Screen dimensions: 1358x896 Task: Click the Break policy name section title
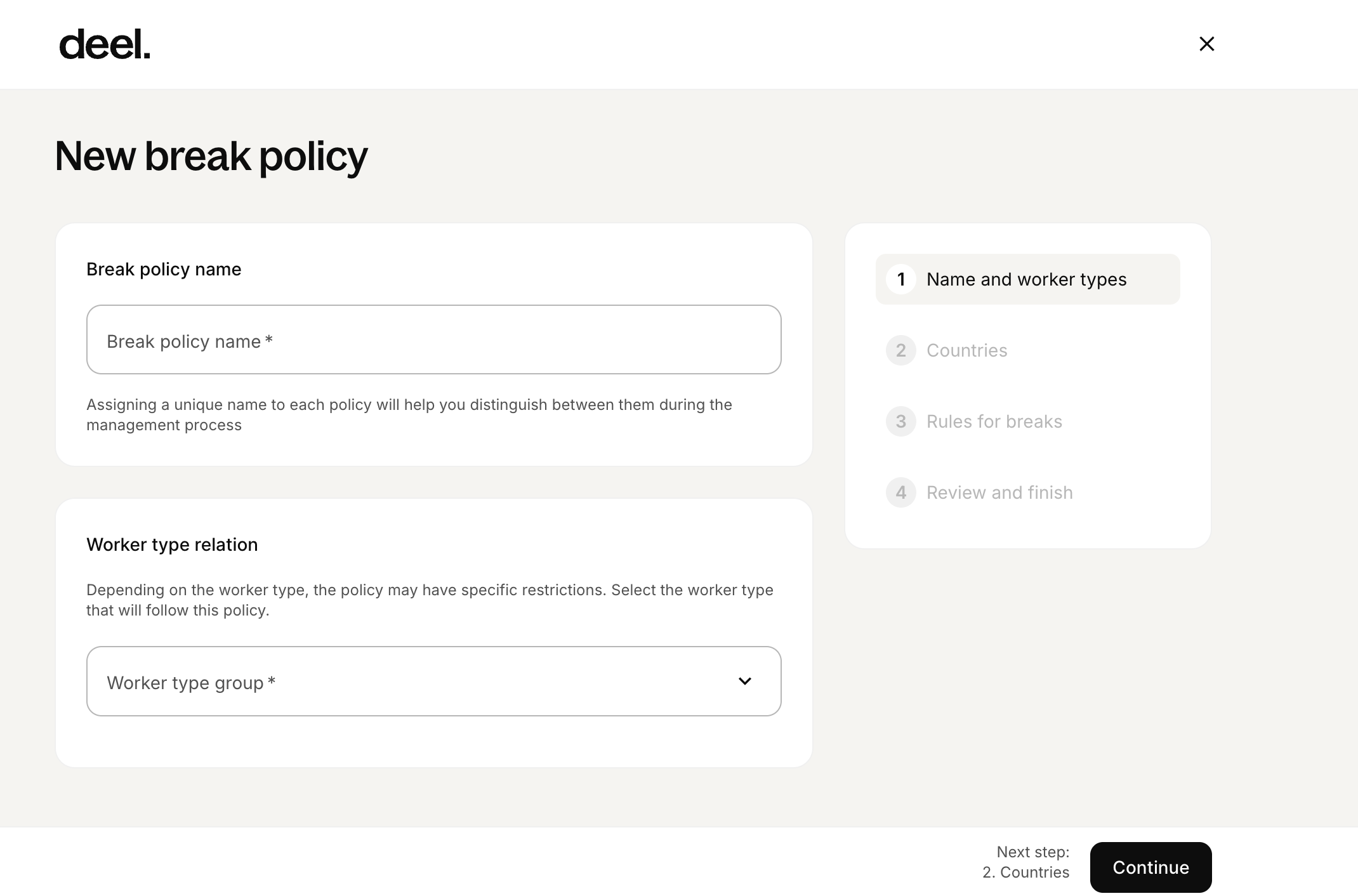pos(164,269)
